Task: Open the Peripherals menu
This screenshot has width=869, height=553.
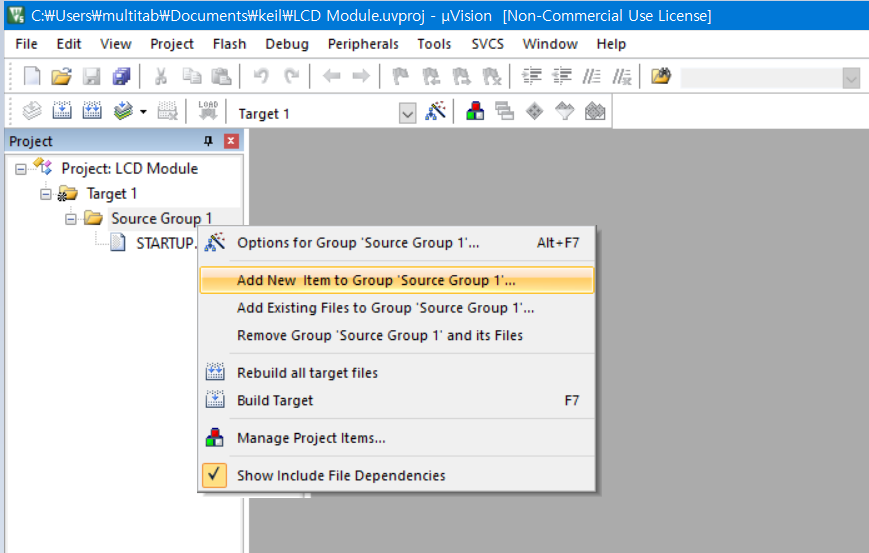Action: (x=363, y=44)
